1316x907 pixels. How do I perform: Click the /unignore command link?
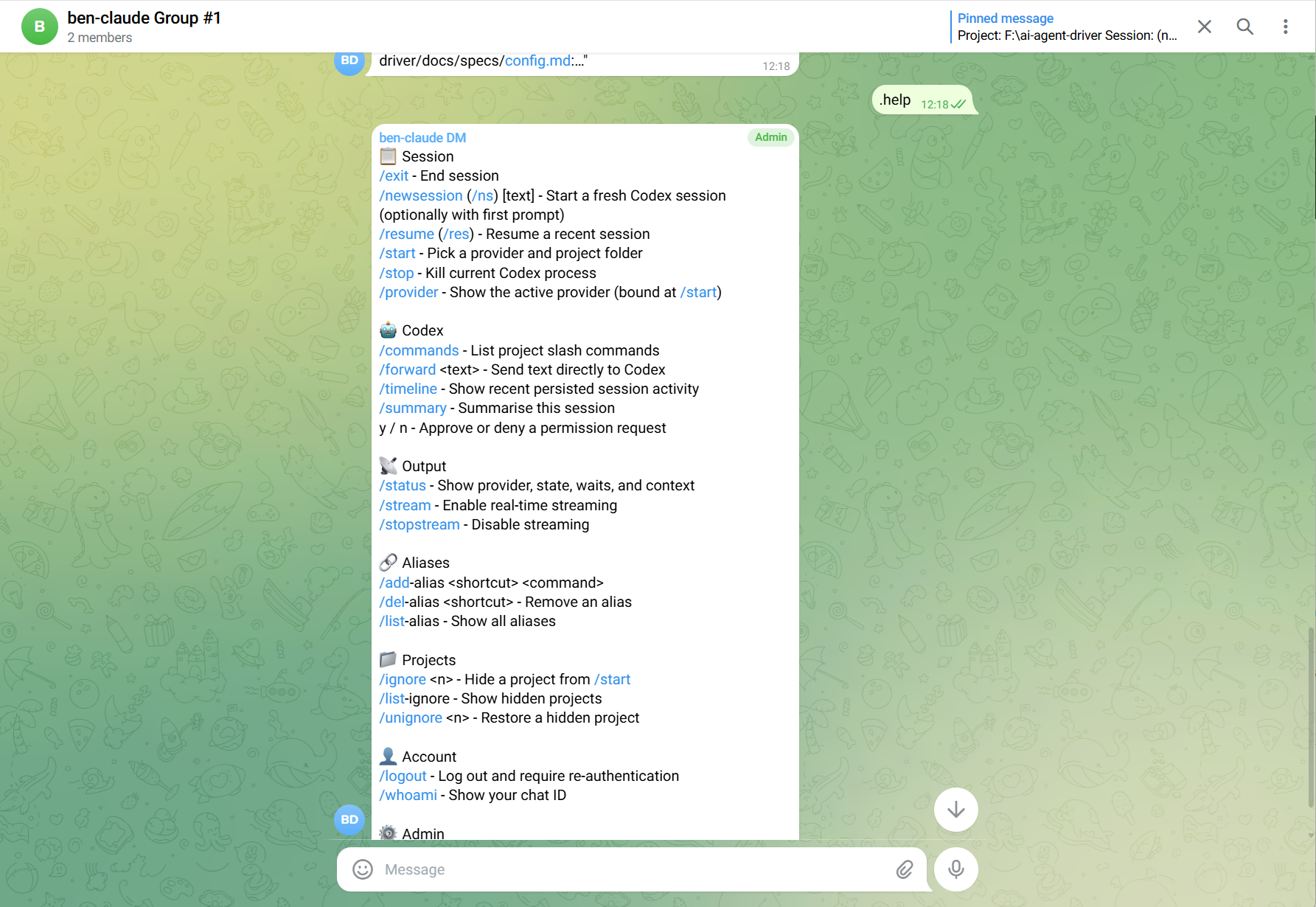coord(411,717)
